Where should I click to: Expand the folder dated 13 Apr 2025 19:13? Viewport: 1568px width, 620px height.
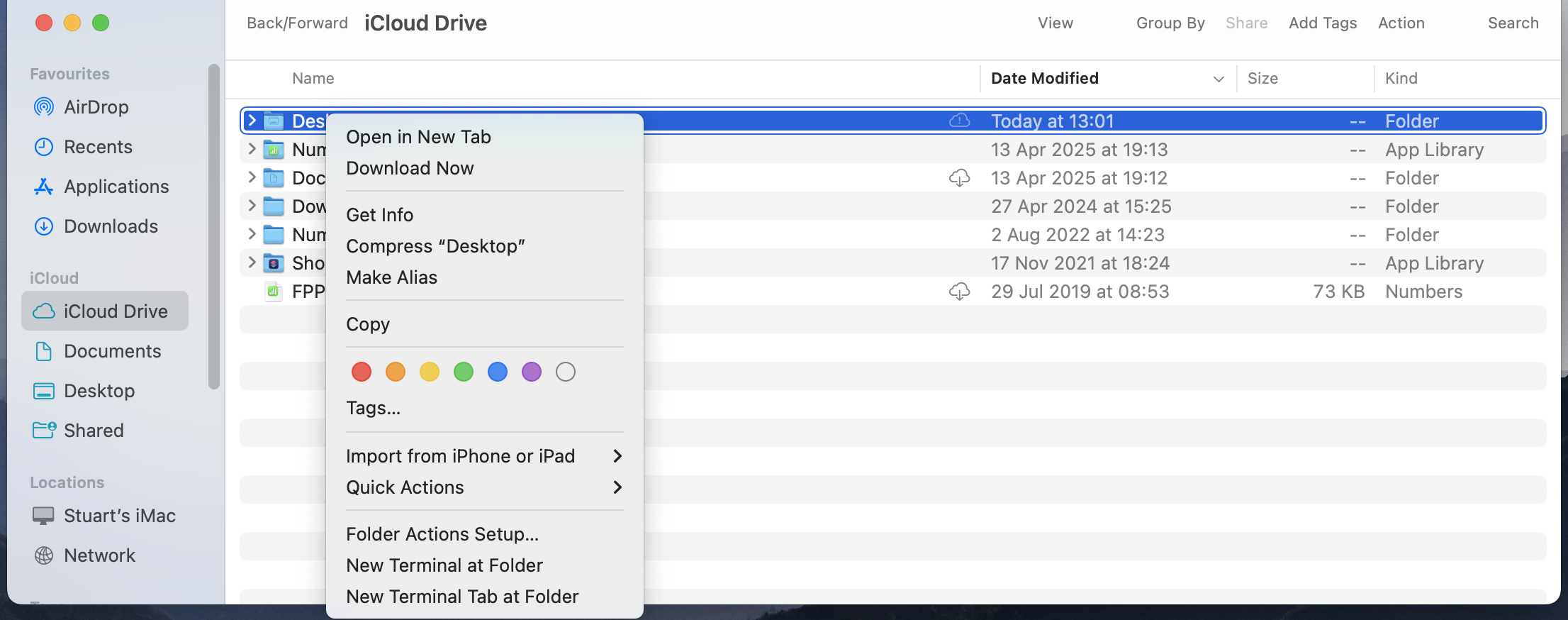pos(252,149)
